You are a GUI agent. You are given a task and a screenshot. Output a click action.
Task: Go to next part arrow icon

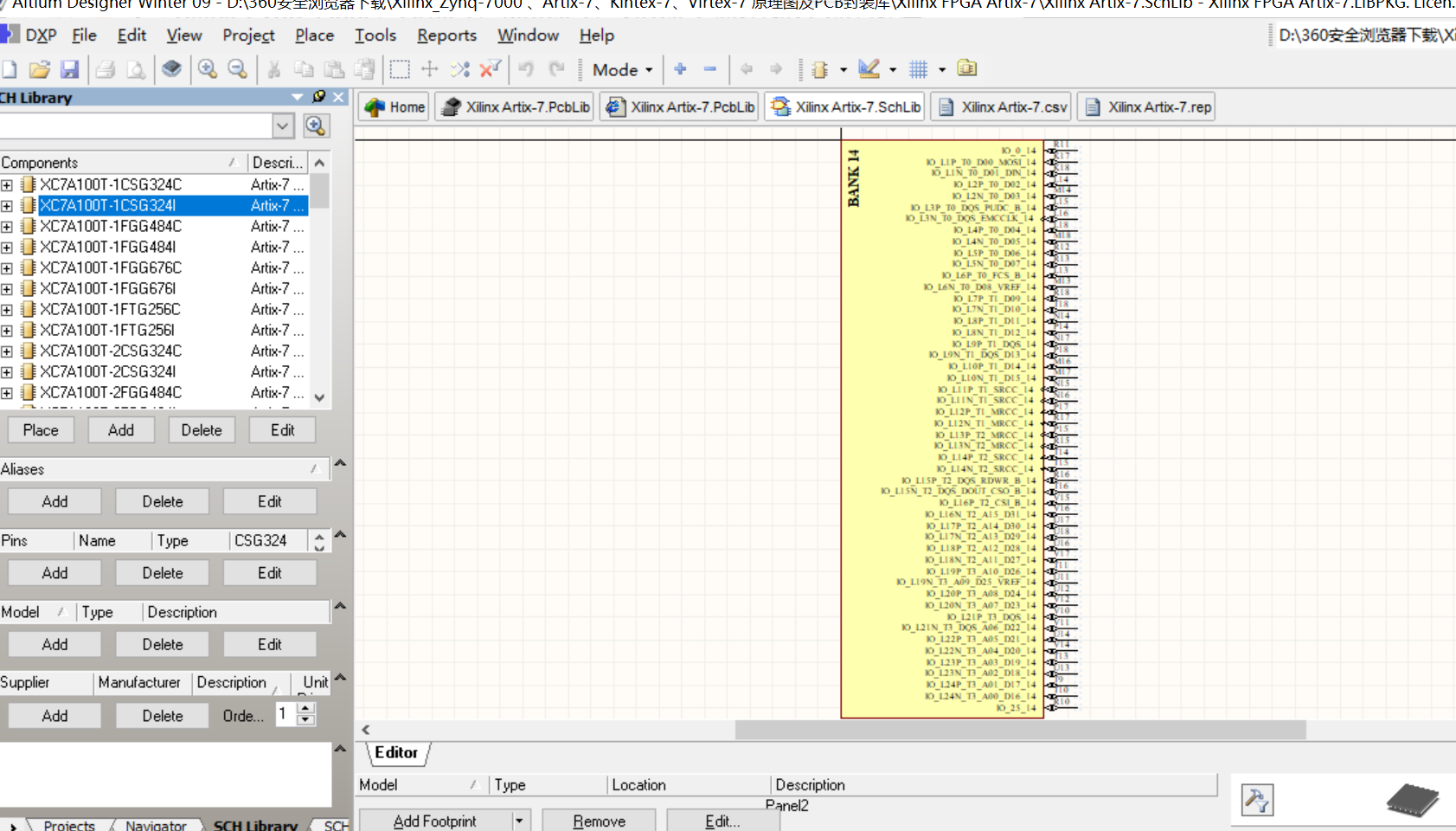pos(776,69)
